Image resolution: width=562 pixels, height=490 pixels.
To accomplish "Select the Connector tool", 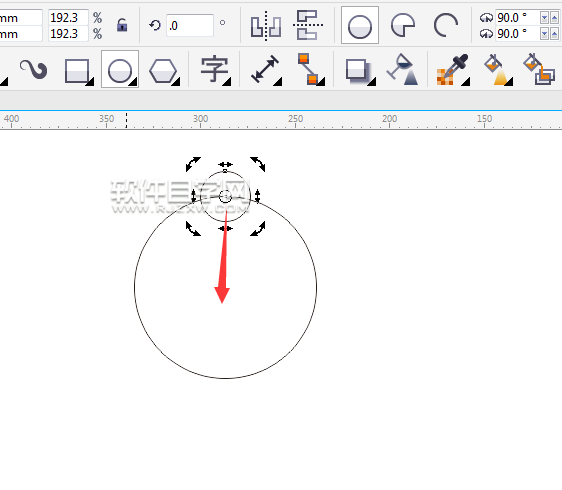I will click(310, 69).
